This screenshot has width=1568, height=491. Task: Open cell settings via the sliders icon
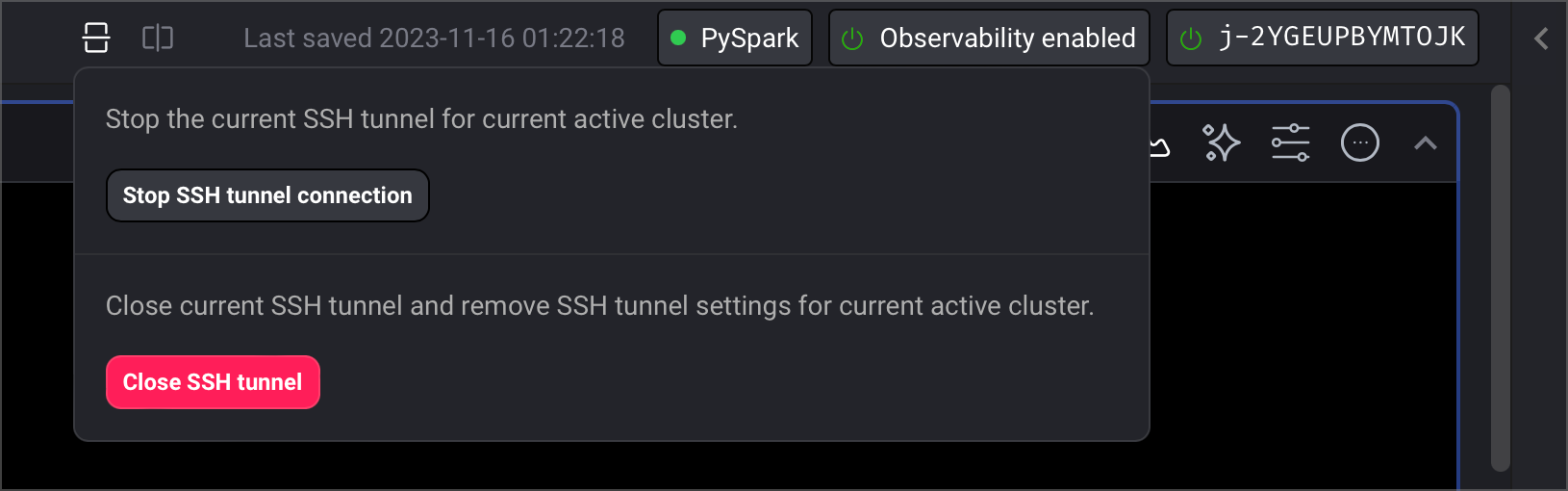[1290, 143]
